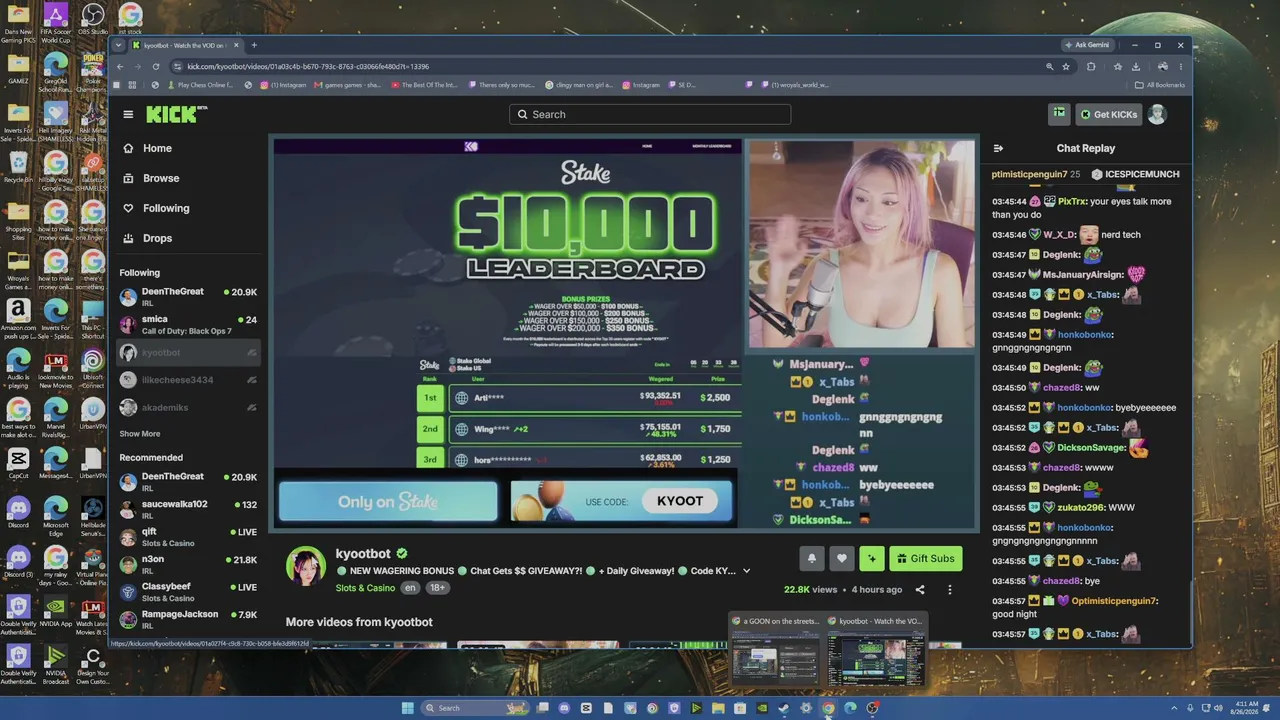Image resolution: width=1280 pixels, height=720 pixels.
Task: Open the green shop icon beside Get KICKs
Action: tap(1059, 114)
